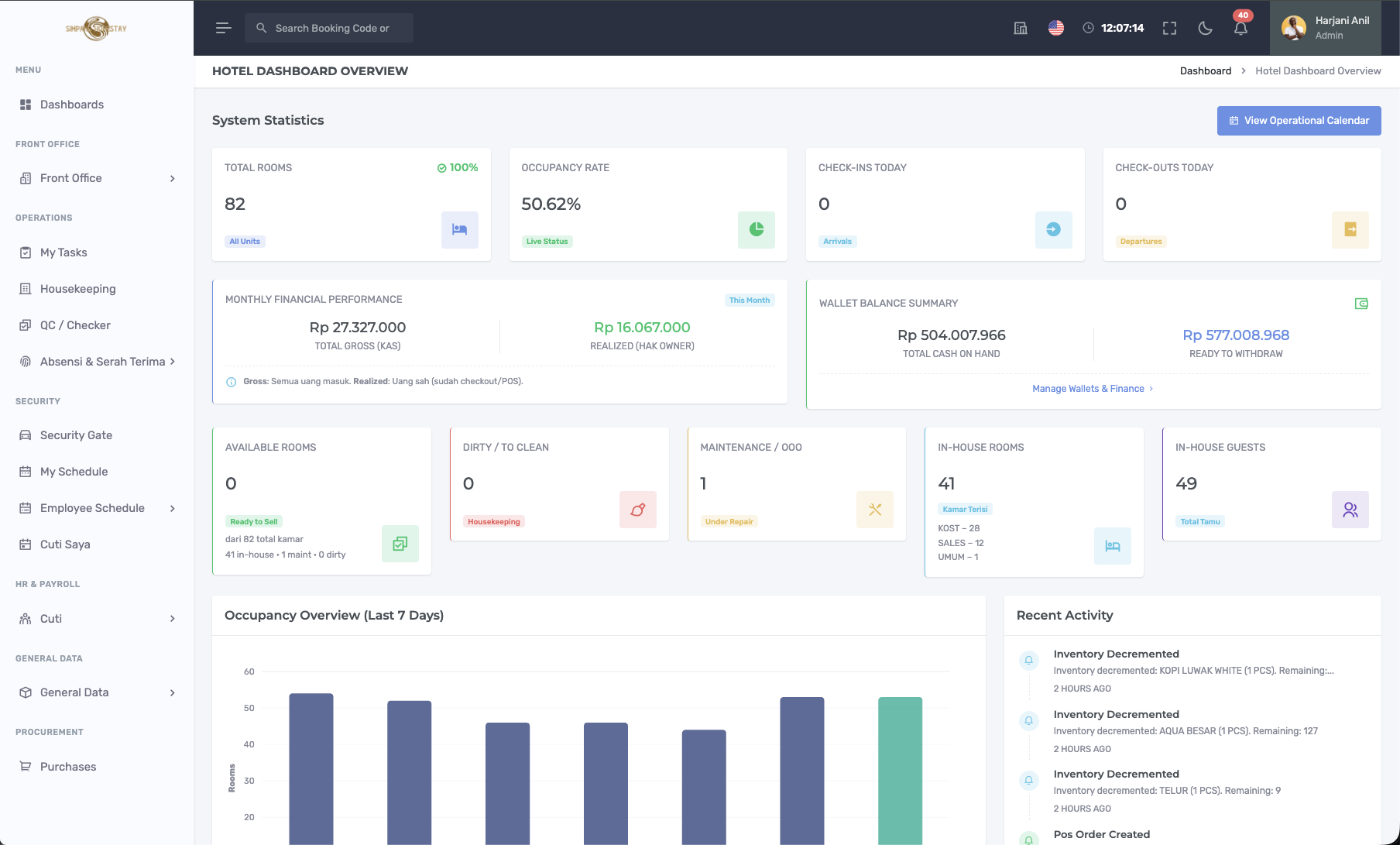Viewport: 1400px width, 845px height.
Task: Click the Dirty / To Clean housekeeping icon
Action: tap(638, 510)
